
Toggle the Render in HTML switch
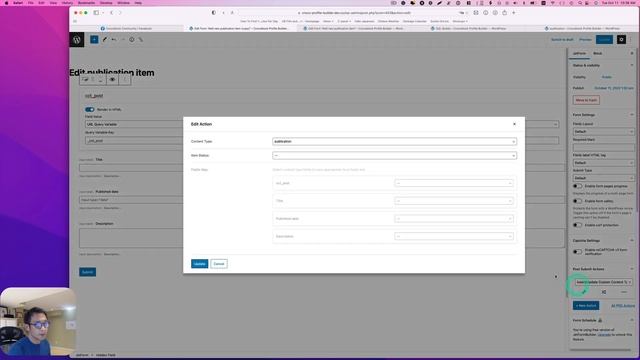(89, 109)
